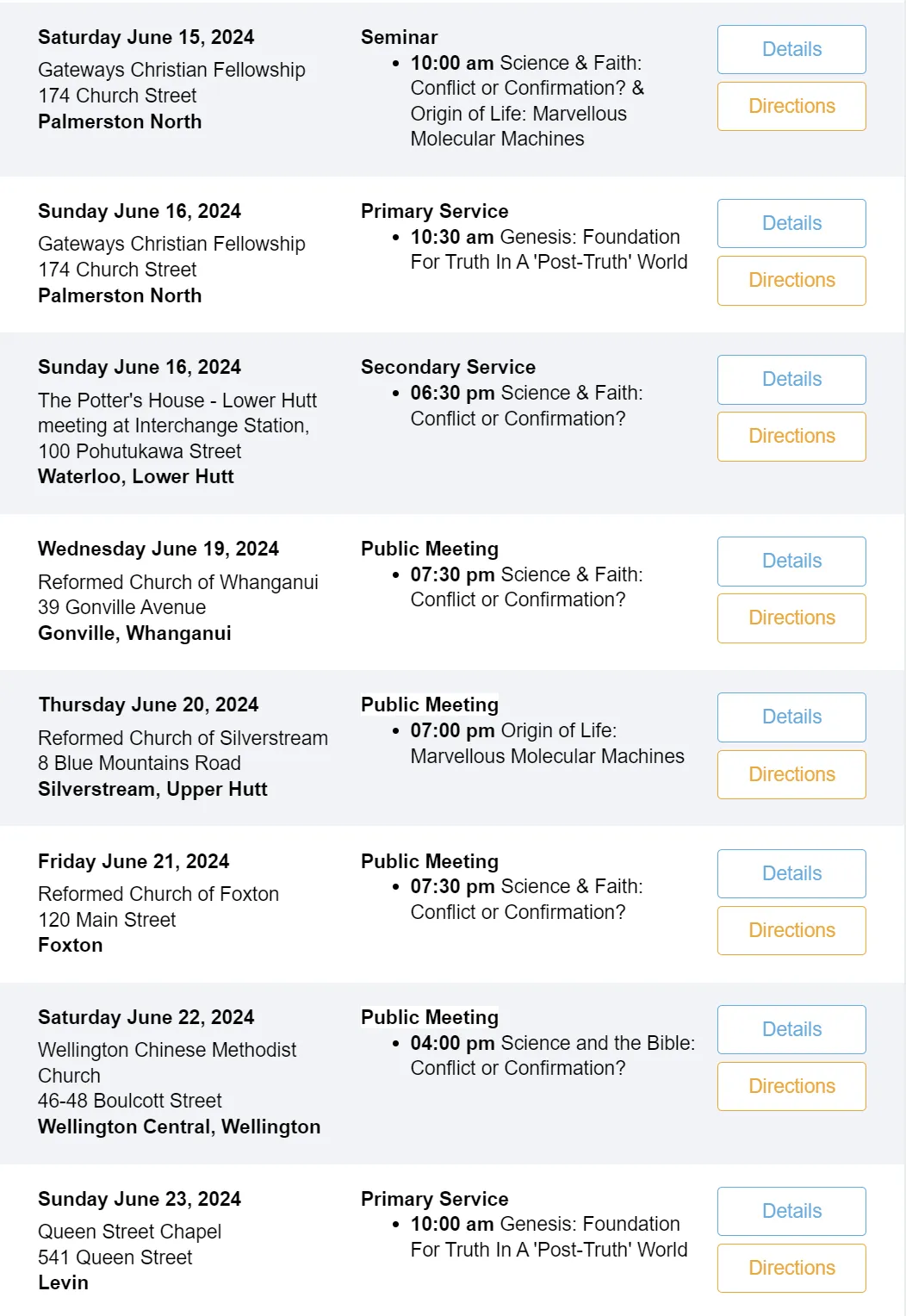The image size is (906, 1316).
Task: Click the Wednesday June 19, 2024 heading
Action: point(158,549)
